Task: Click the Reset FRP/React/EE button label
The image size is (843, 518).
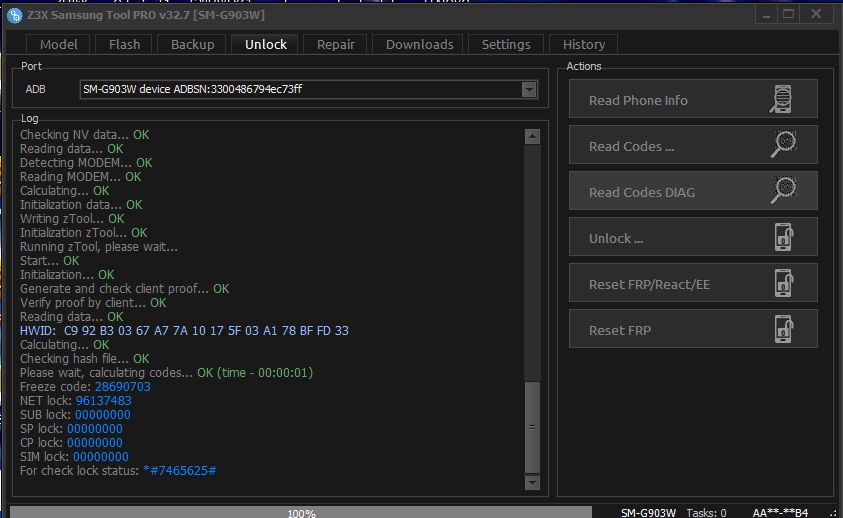Action: pyautogui.click(x=649, y=284)
